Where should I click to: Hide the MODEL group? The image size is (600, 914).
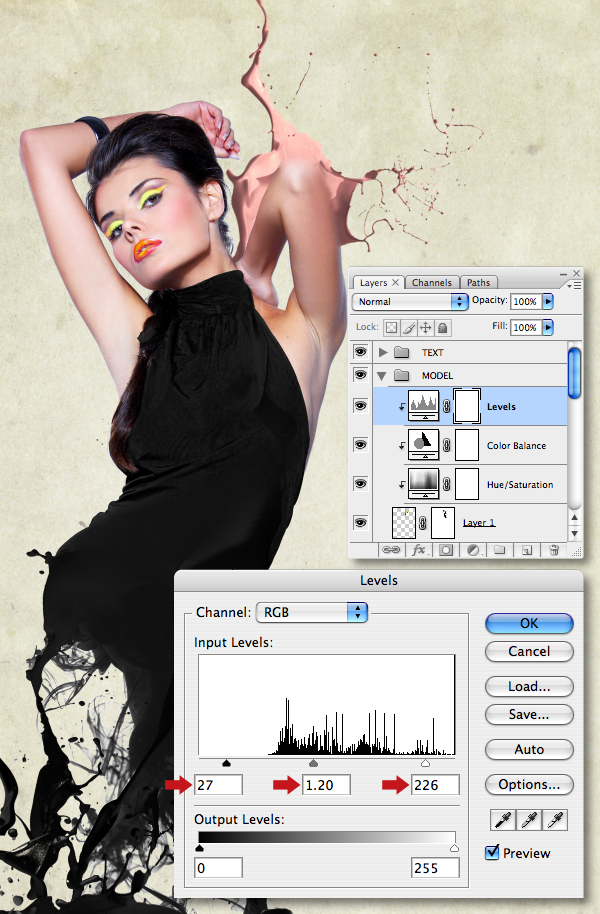[x=361, y=374]
